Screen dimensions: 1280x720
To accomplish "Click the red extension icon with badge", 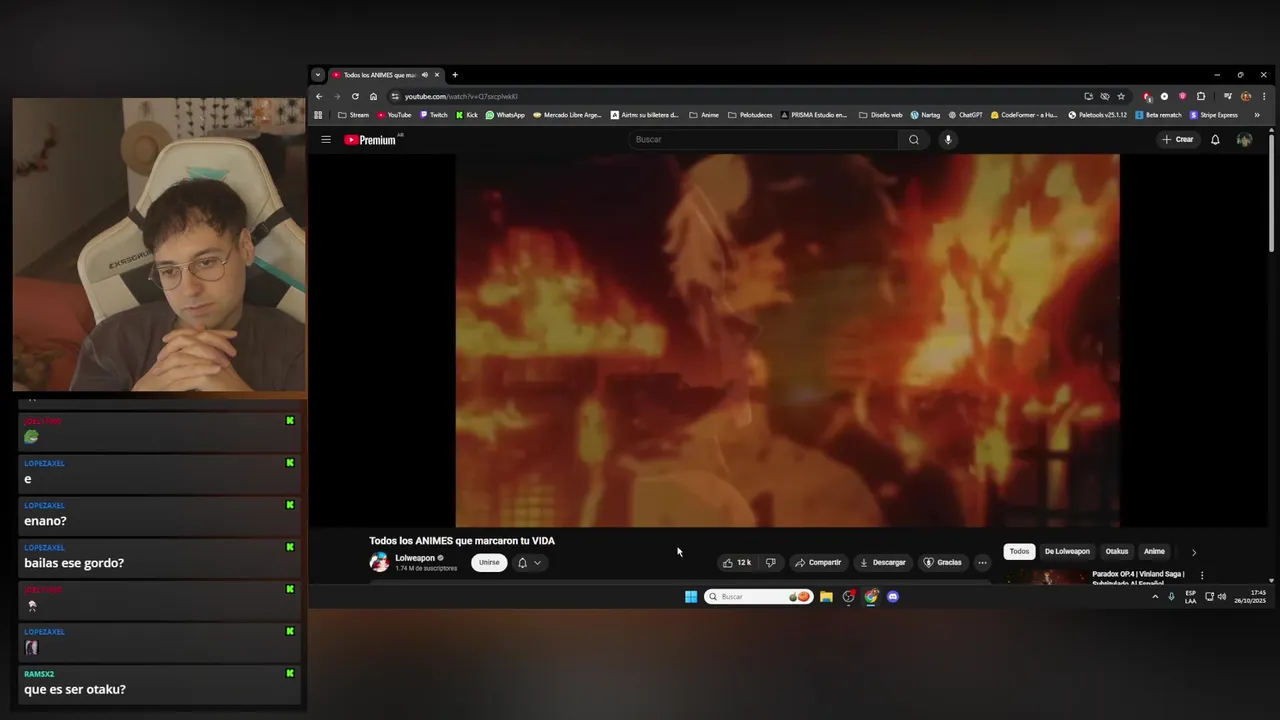I will 1147,96.
